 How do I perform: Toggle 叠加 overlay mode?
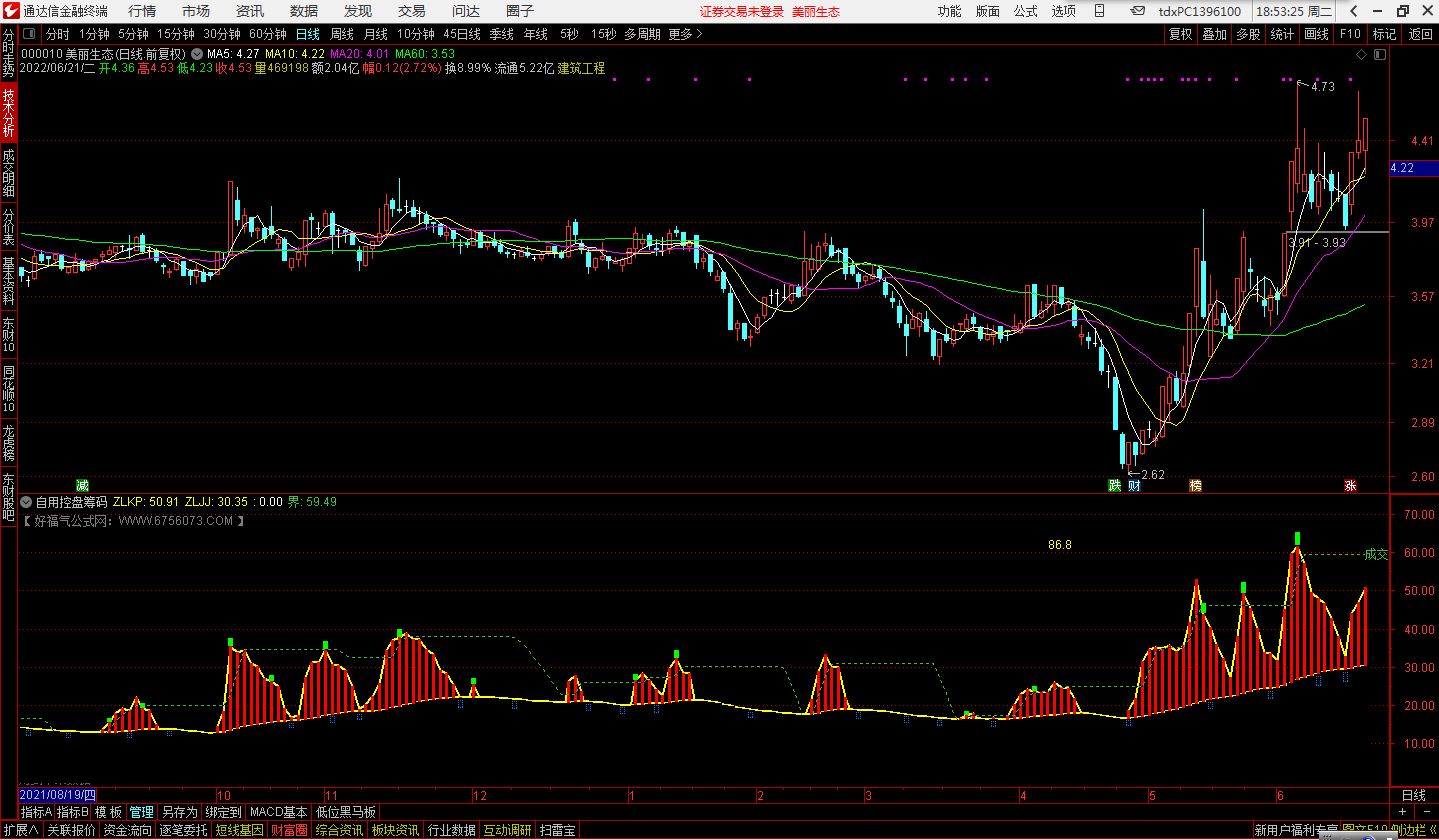click(x=1214, y=34)
